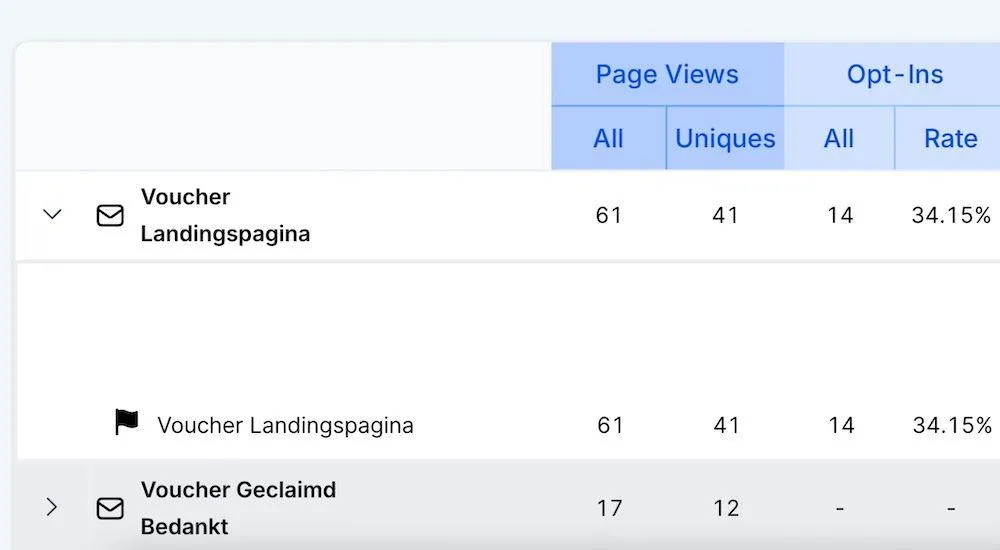Collapse the Voucher Landingspagina row chevron
The width and height of the screenshot is (1000, 550).
52,214
